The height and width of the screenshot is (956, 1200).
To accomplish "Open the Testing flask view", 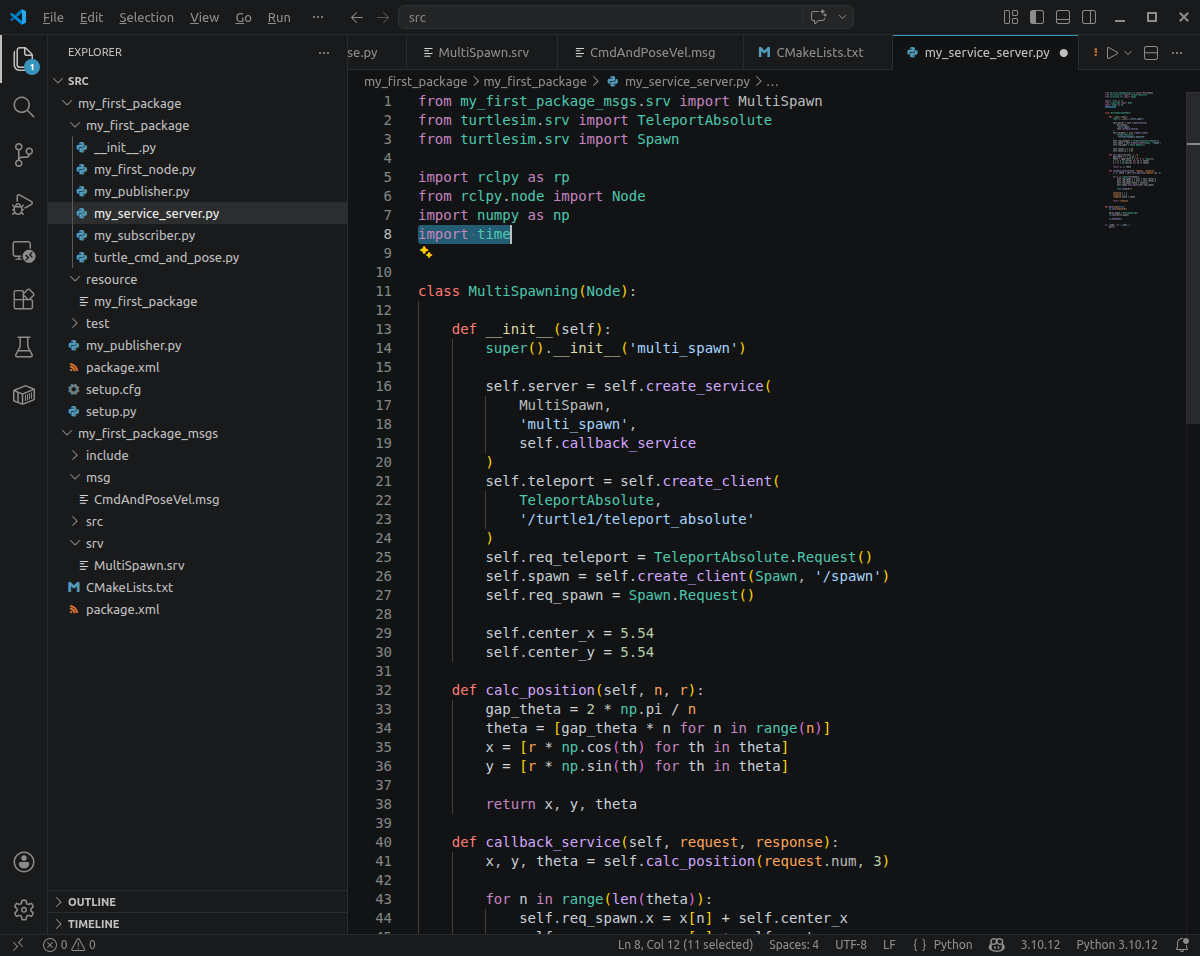I will 23,346.
